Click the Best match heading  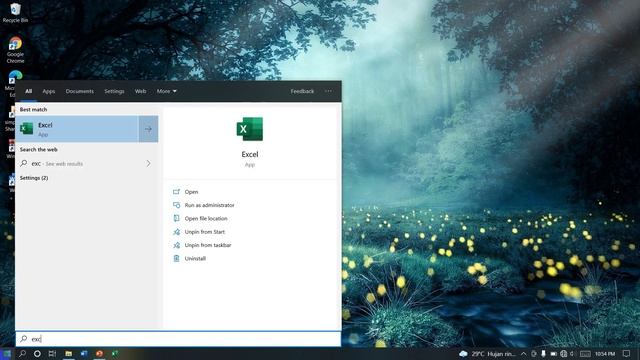[33, 109]
